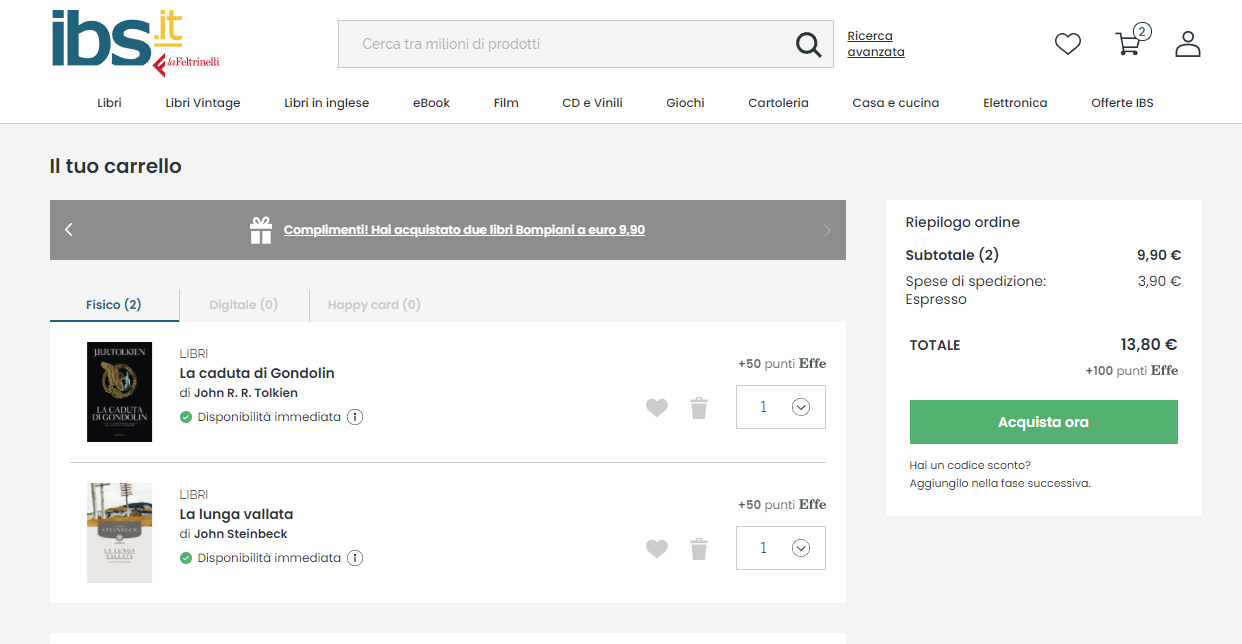Open quantity dropdown for La caduta di Gondolin
The image size is (1242, 644).
coord(800,407)
